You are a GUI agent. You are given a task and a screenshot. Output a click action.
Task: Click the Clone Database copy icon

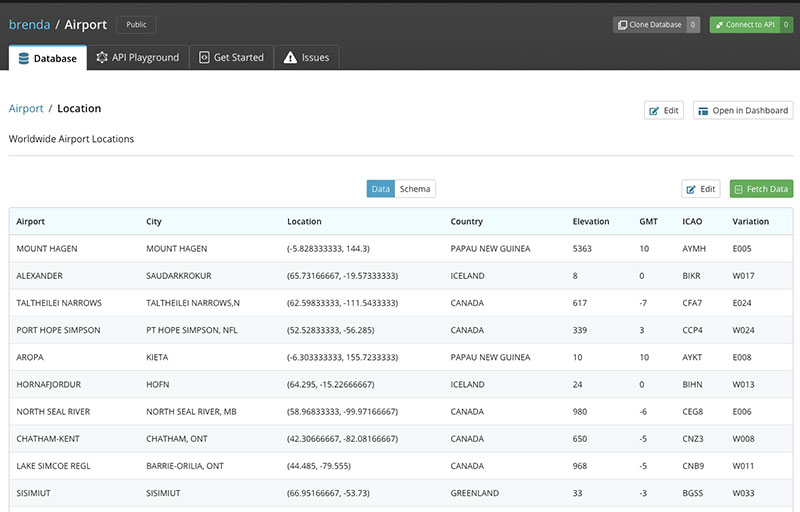(622, 24)
